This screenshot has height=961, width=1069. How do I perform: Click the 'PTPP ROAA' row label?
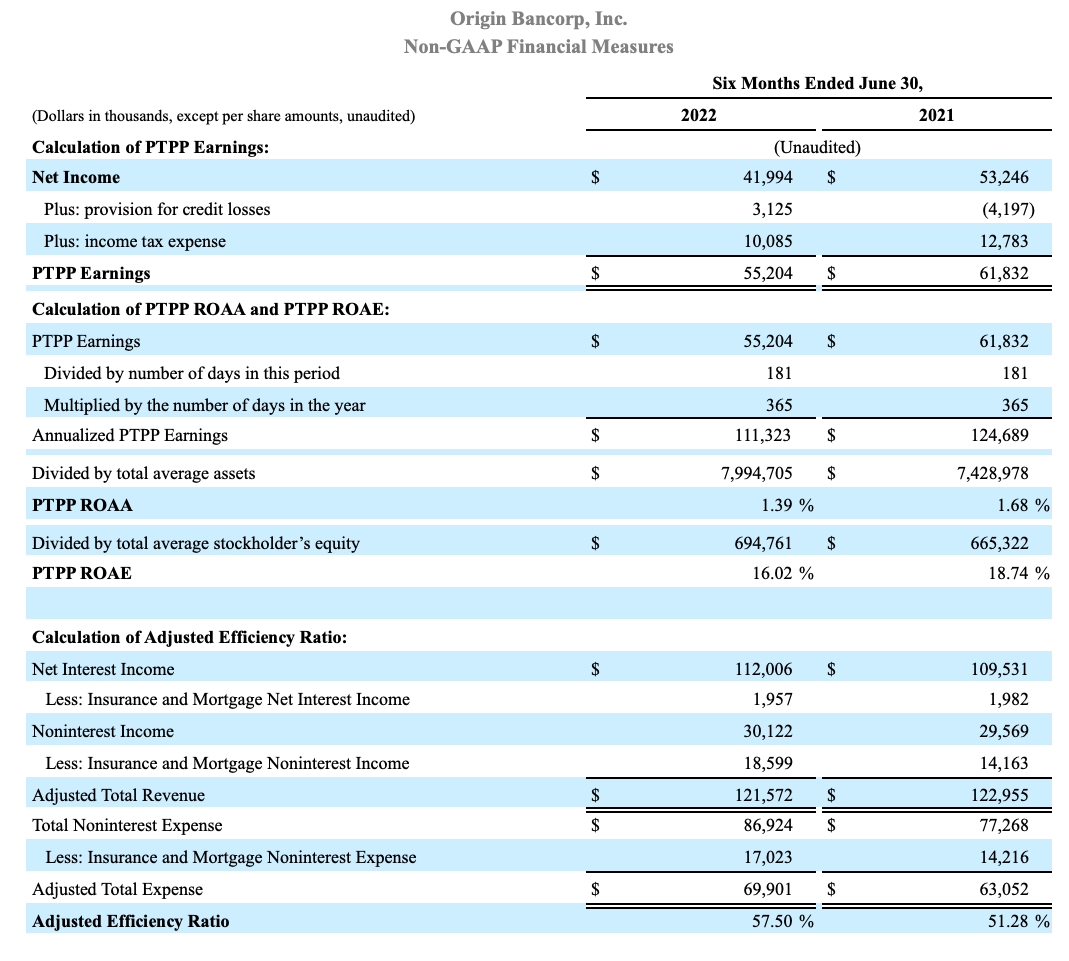[82, 506]
